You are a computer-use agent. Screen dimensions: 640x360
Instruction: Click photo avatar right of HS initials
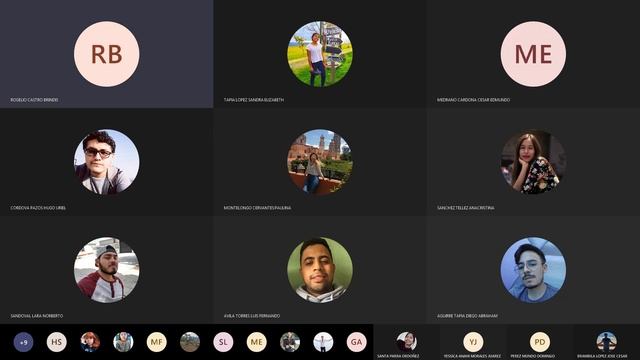point(90,342)
